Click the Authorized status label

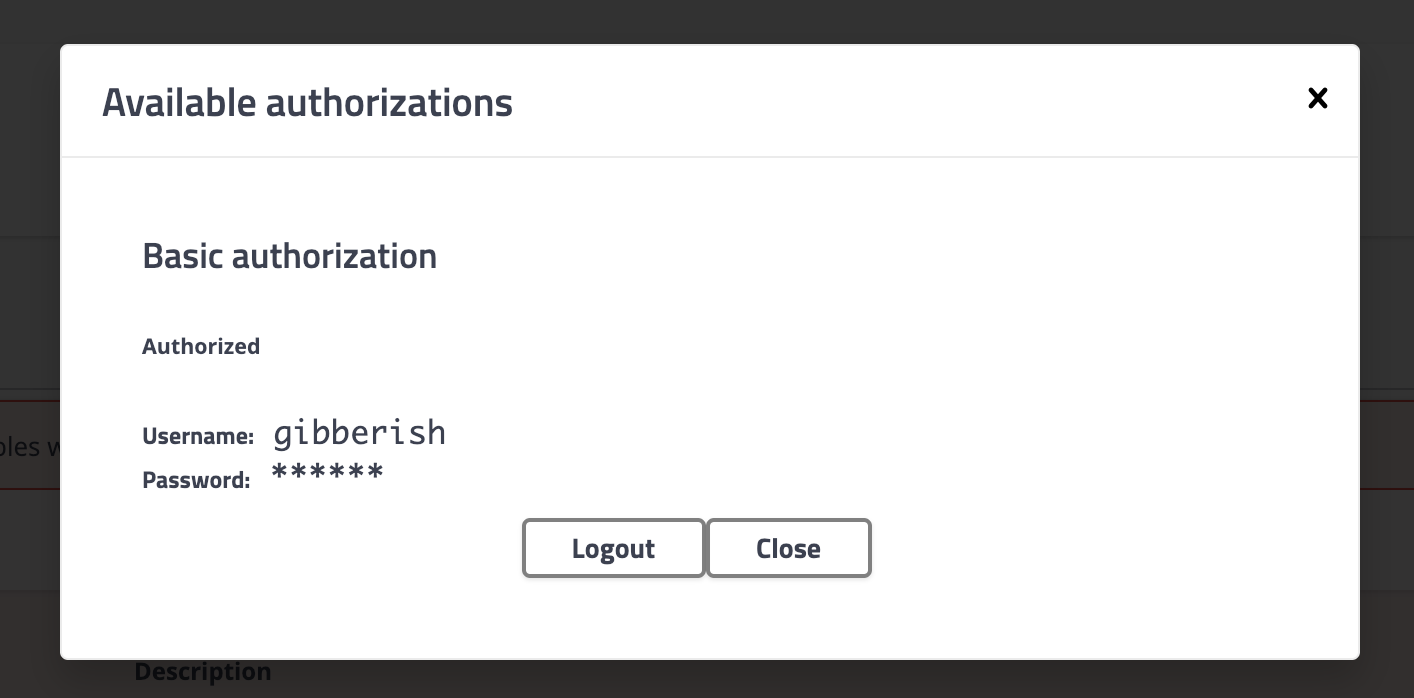click(200, 346)
